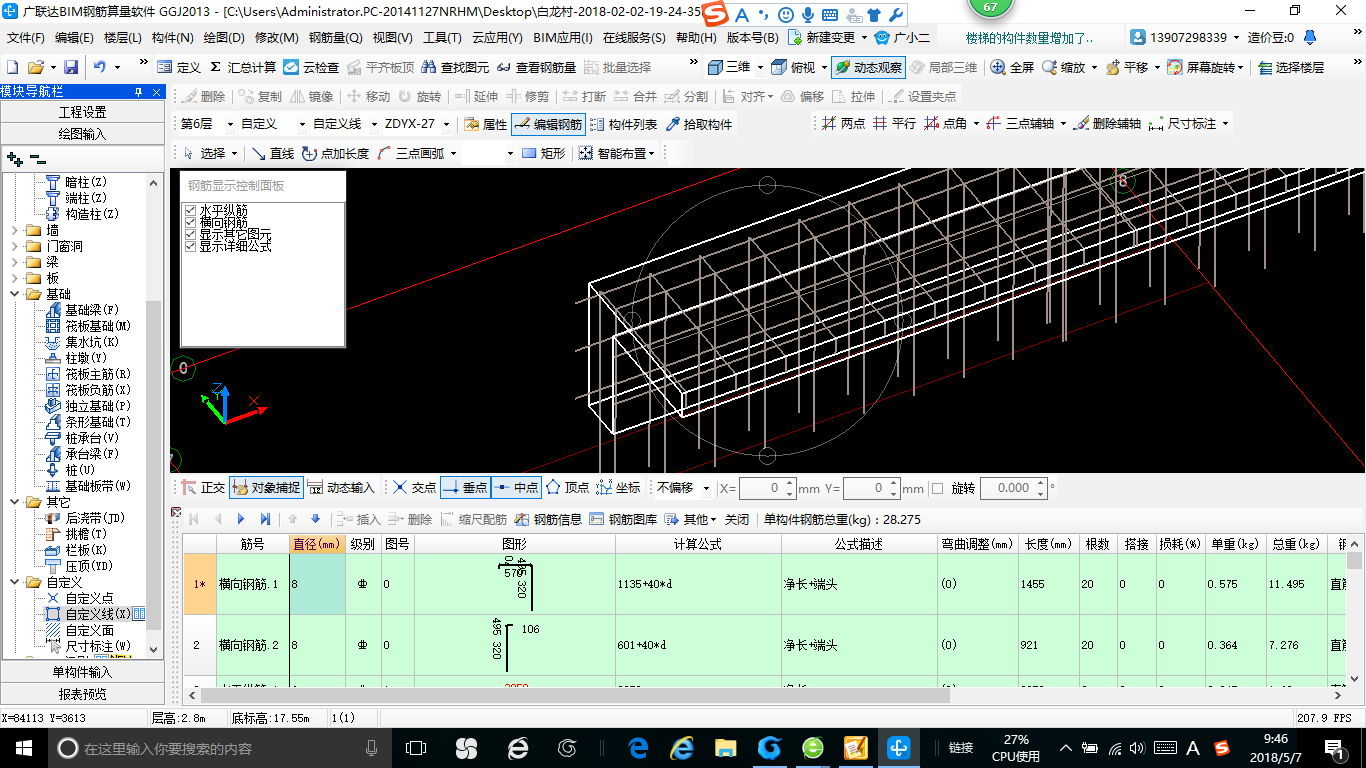Open the 钢筋量(Q) menu
The width and height of the screenshot is (1366, 768).
335,38
